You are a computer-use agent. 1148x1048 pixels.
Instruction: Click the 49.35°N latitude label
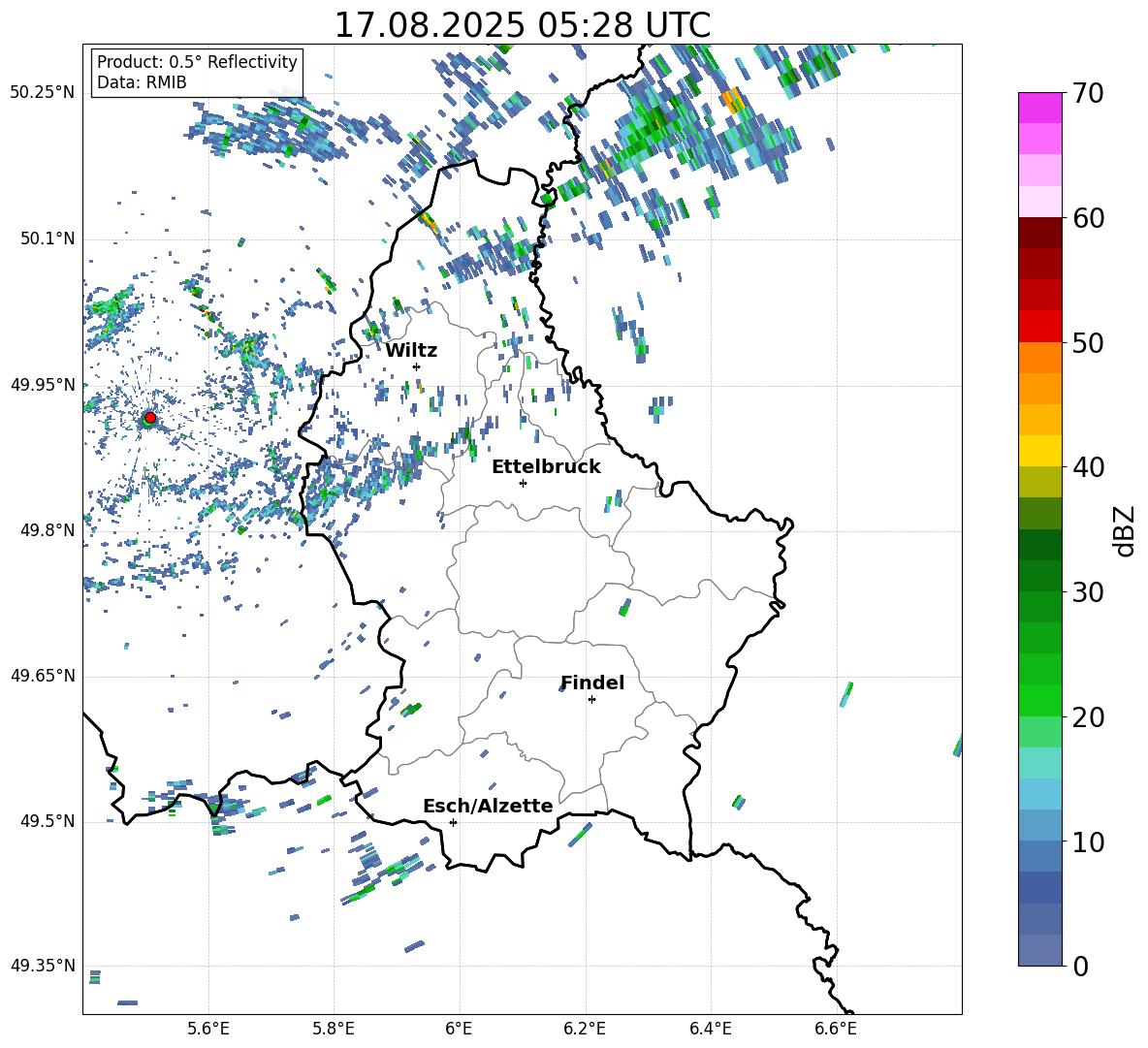[x=43, y=966]
